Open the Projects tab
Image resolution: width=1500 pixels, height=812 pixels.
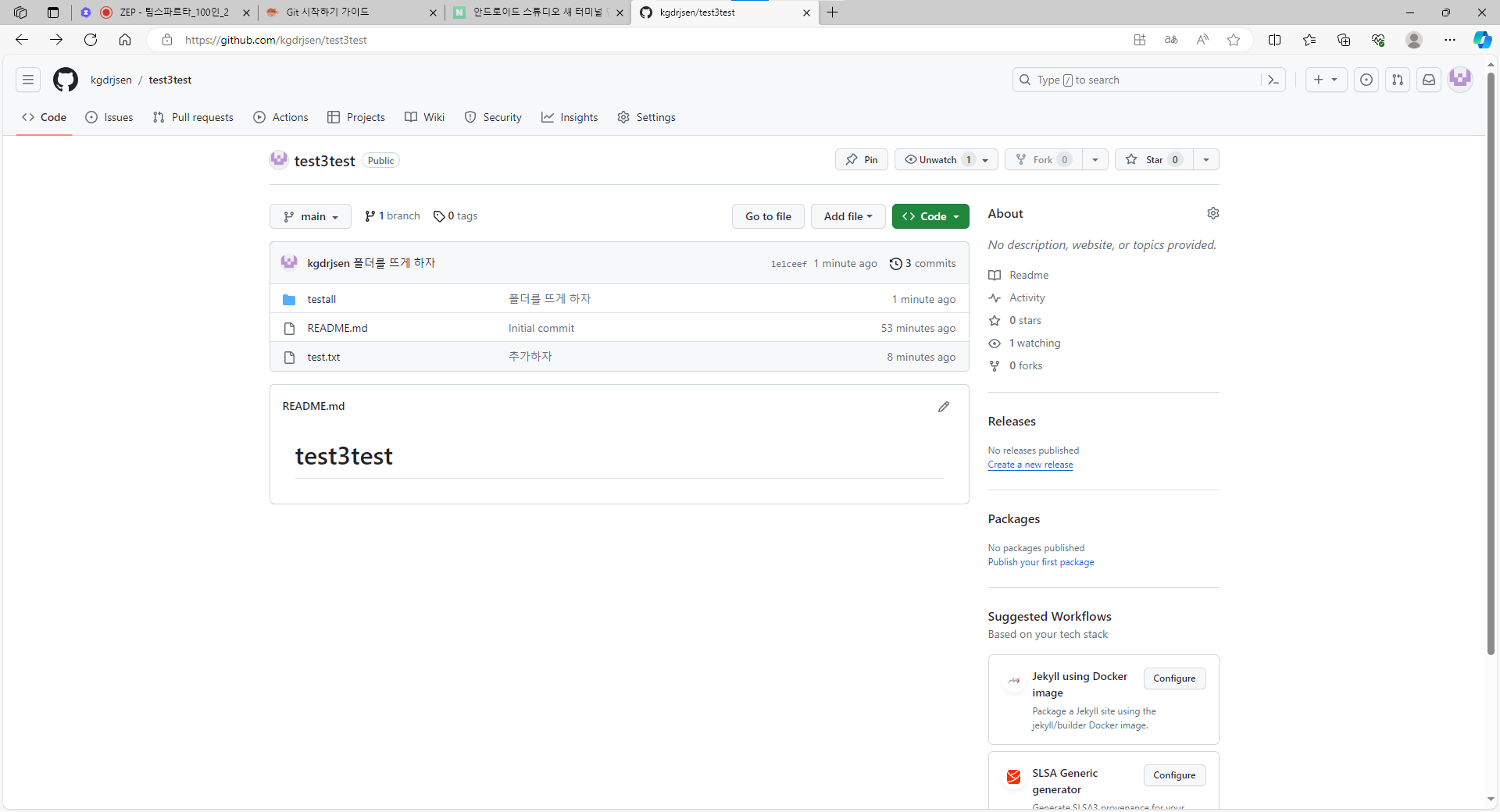[356, 117]
